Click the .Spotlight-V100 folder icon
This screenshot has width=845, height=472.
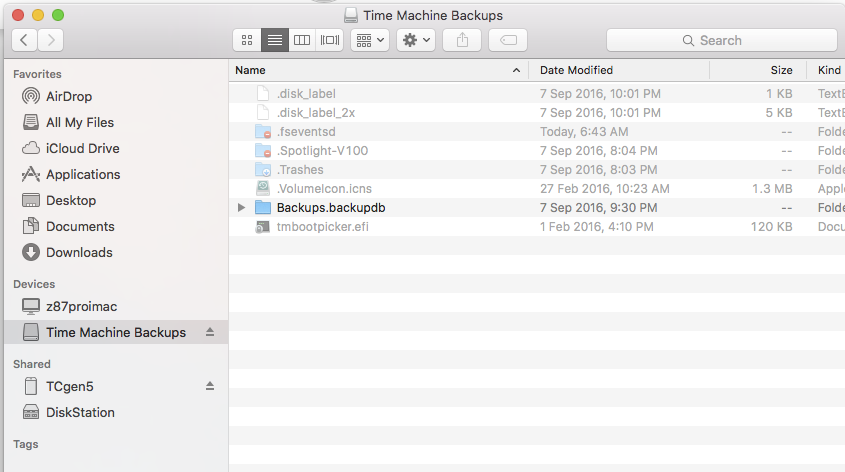[263, 151]
